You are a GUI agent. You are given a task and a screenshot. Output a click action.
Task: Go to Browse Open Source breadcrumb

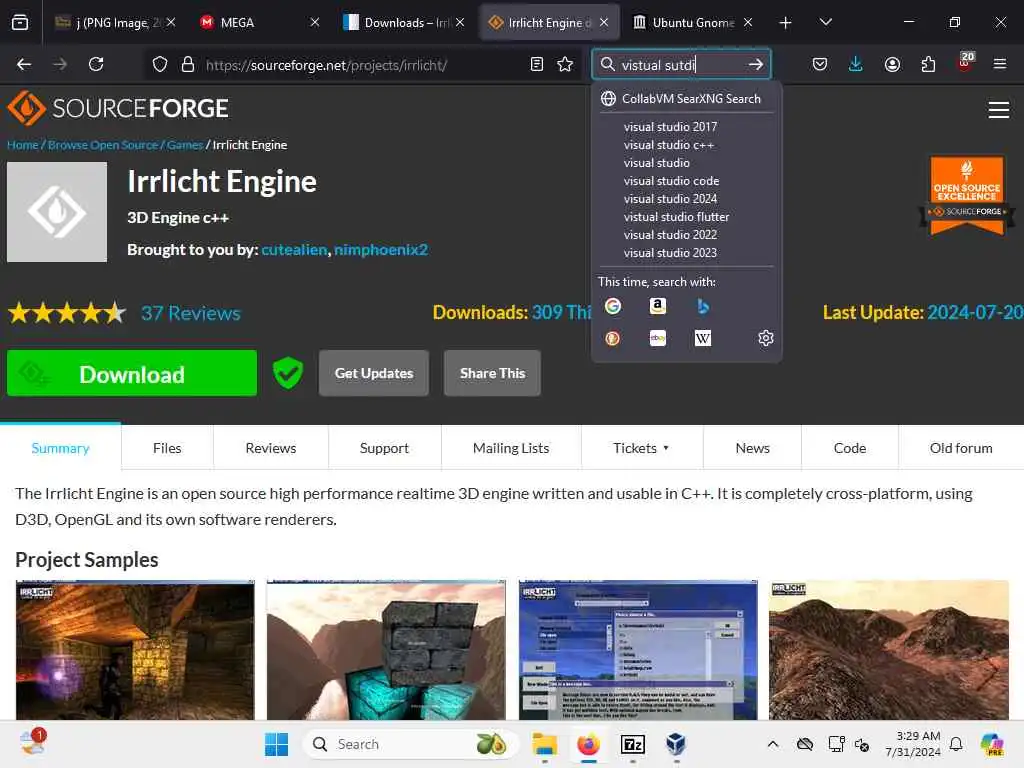[103, 145]
